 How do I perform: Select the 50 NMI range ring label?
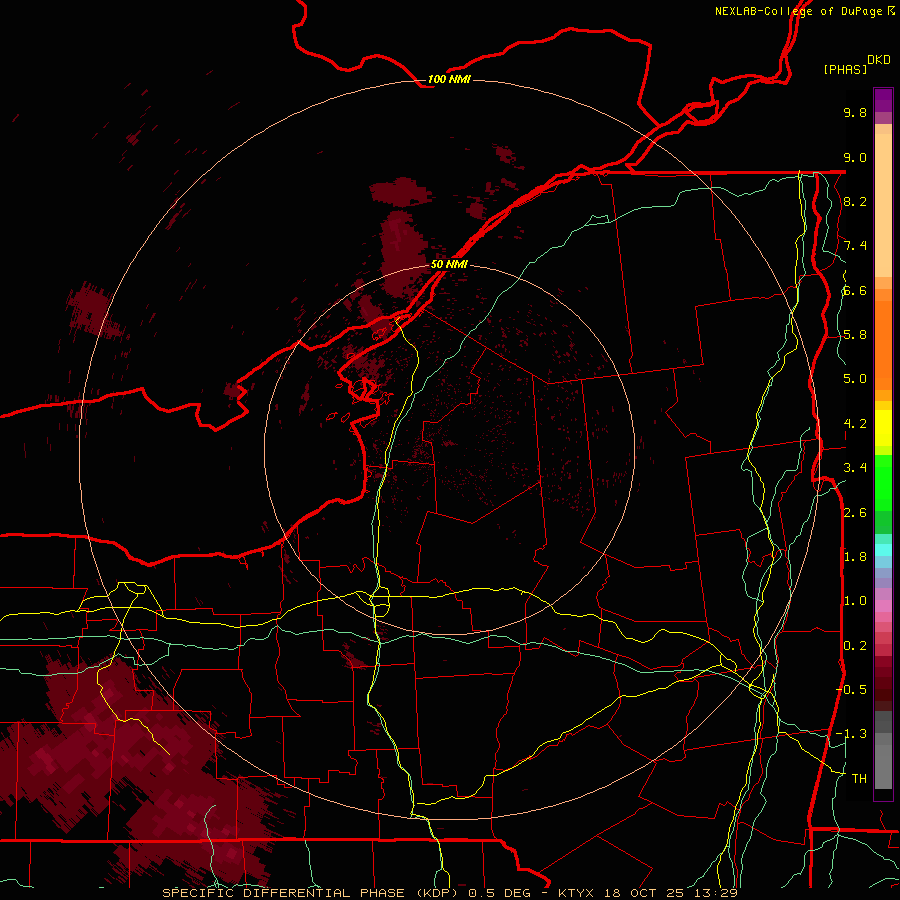click(449, 264)
